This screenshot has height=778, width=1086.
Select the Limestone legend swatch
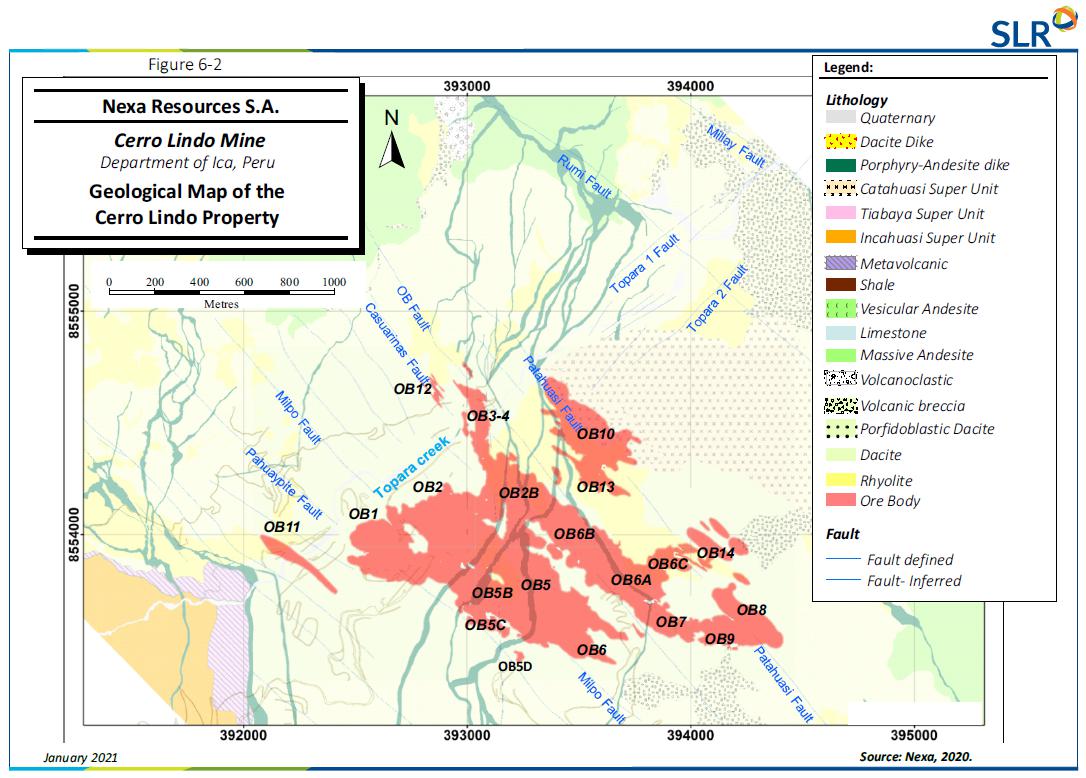click(x=840, y=332)
